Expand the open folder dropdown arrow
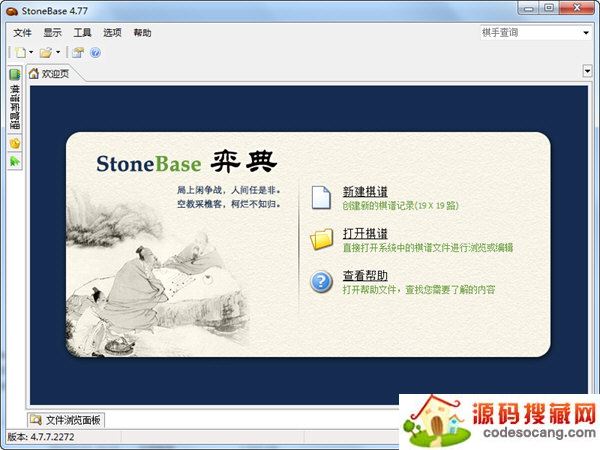Image resolution: width=600 pixels, height=450 pixels. (x=58, y=52)
